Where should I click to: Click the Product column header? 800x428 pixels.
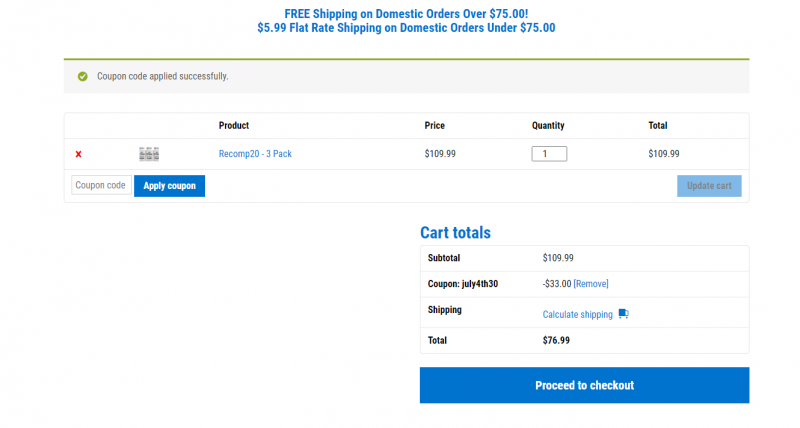pos(234,125)
